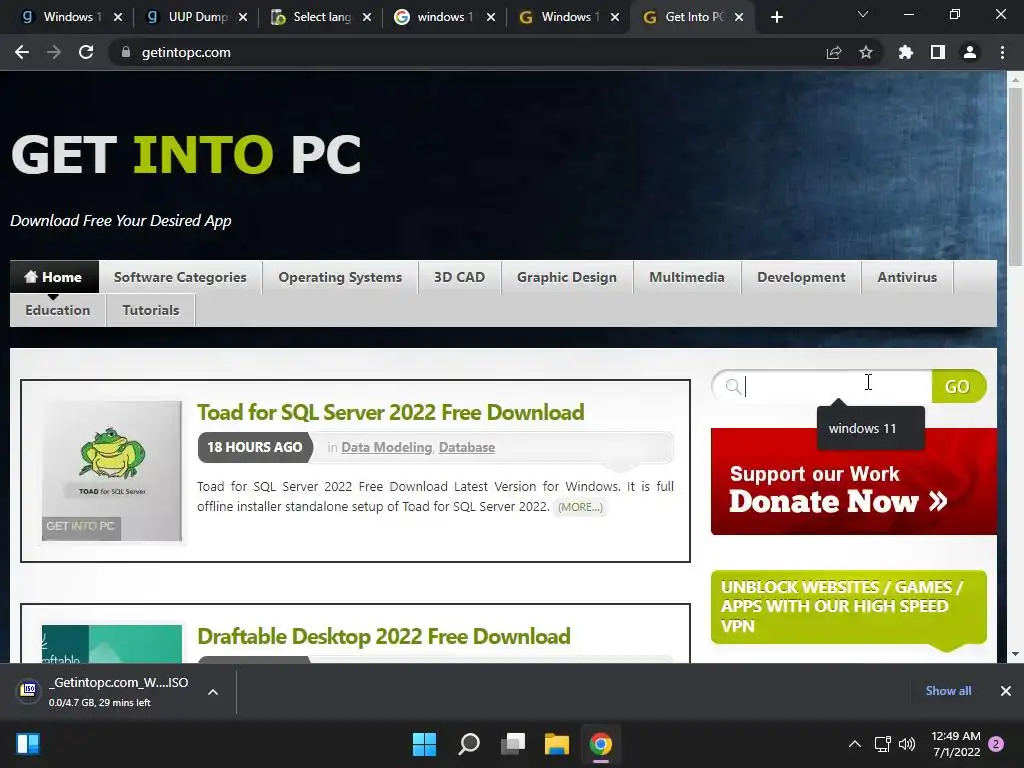The image size is (1024, 768).
Task: Click the magnifier icon in search box
Action: click(733, 387)
